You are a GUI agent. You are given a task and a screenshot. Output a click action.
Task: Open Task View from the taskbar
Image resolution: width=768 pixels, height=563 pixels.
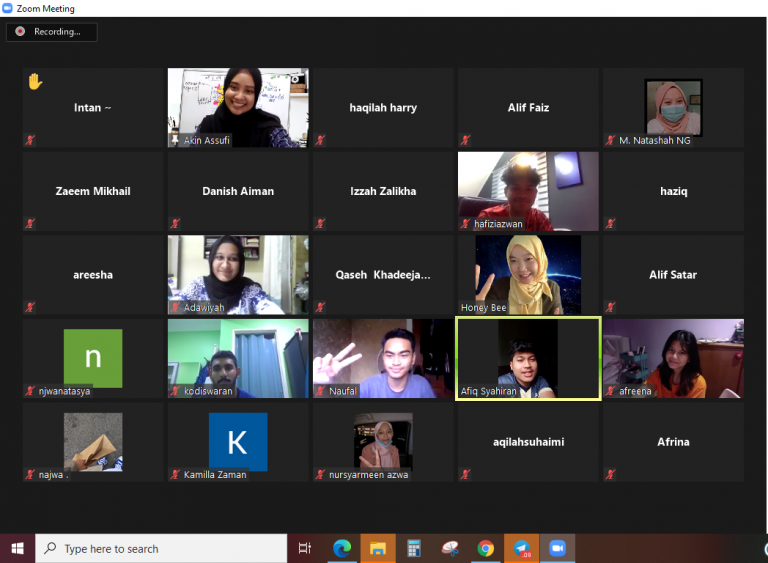(x=305, y=548)
